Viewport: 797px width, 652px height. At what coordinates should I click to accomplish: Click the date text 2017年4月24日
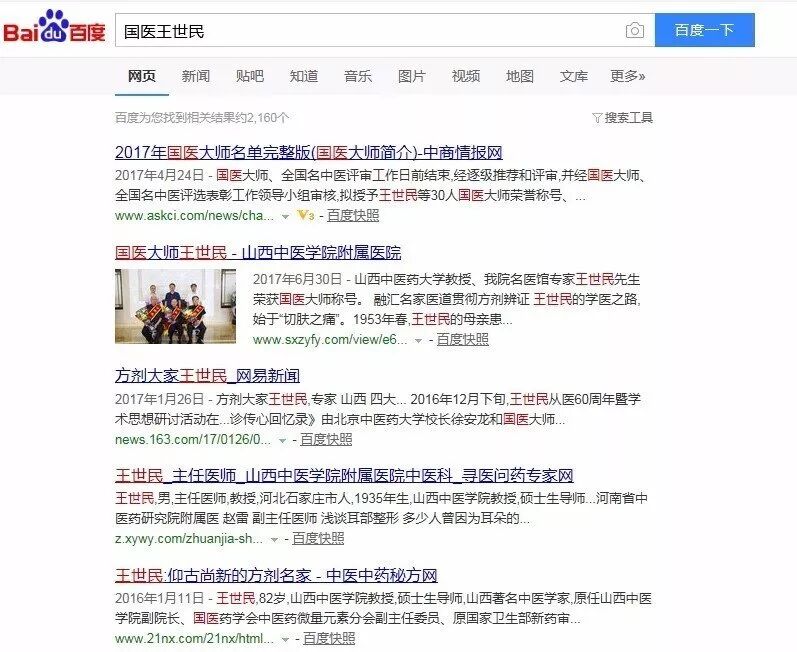coord(160,175)
